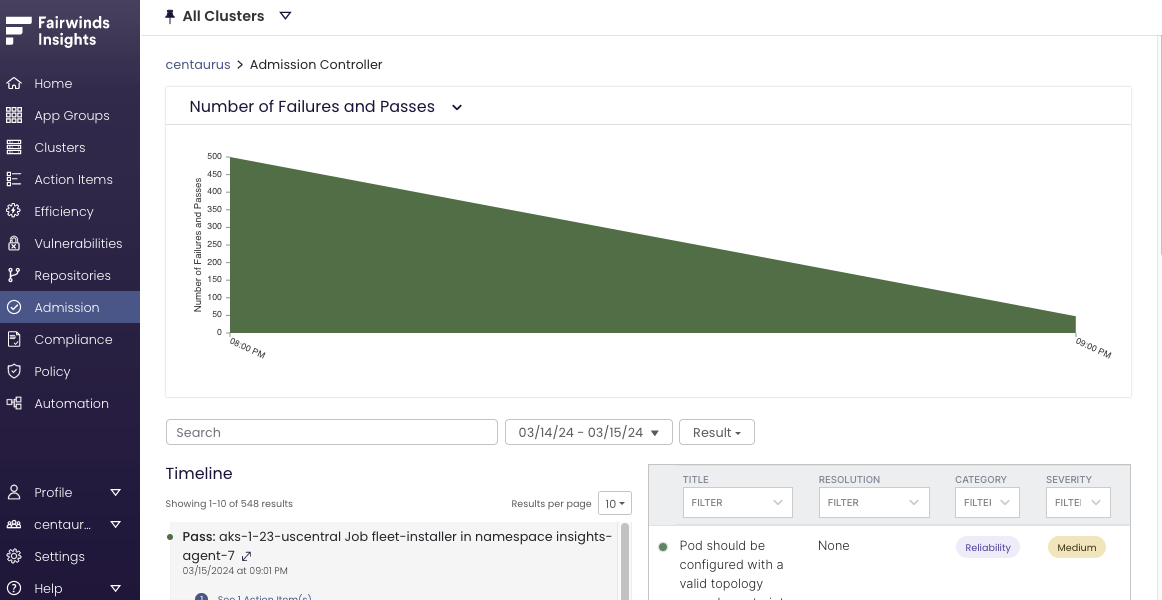Click the See 1 Action Item(s) link
Image resolution: width=1162 pixels, height=600 pixels.
point(264,596)
